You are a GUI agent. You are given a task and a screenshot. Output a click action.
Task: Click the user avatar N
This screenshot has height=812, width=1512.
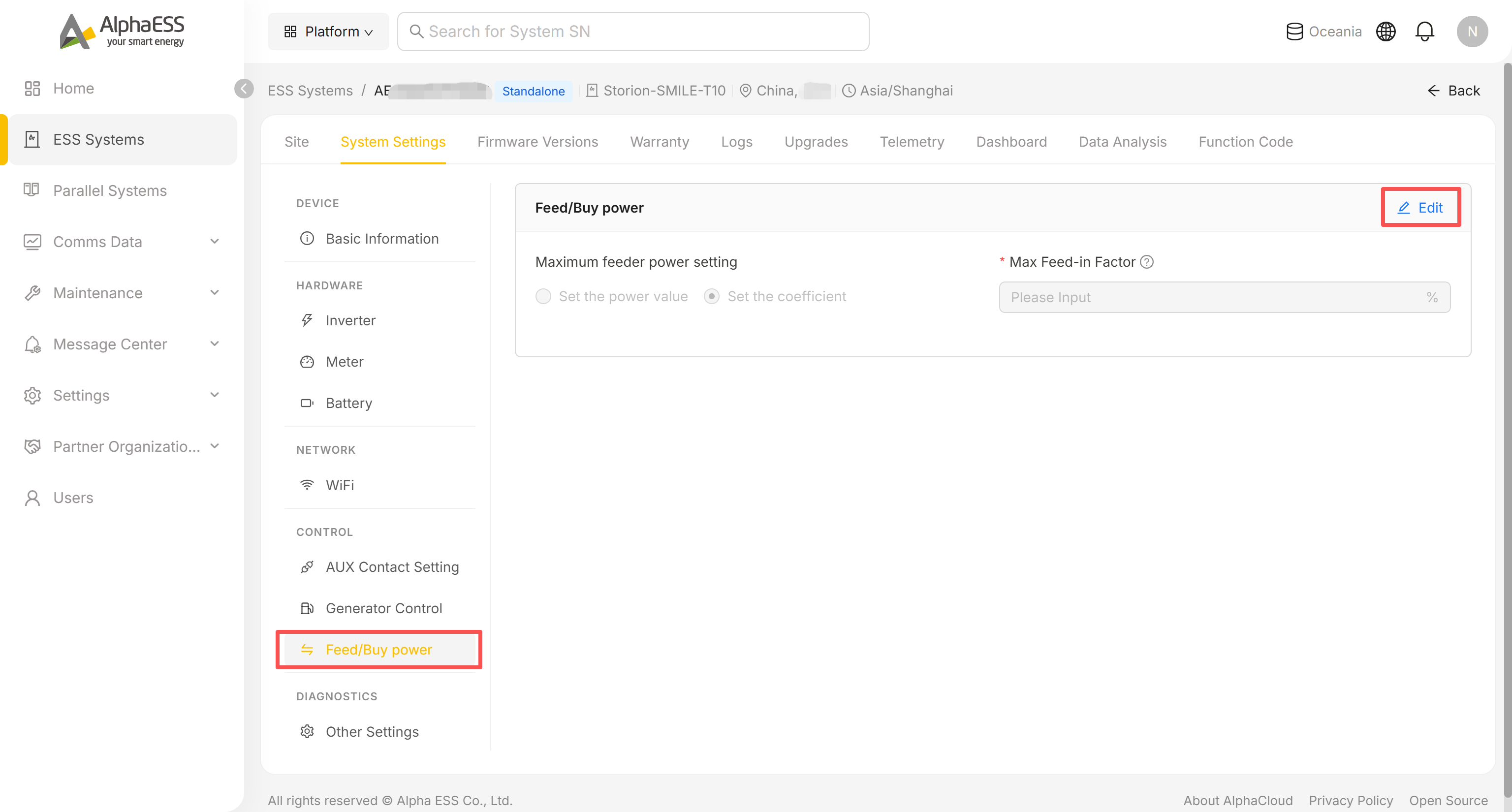coord(1472,31)
